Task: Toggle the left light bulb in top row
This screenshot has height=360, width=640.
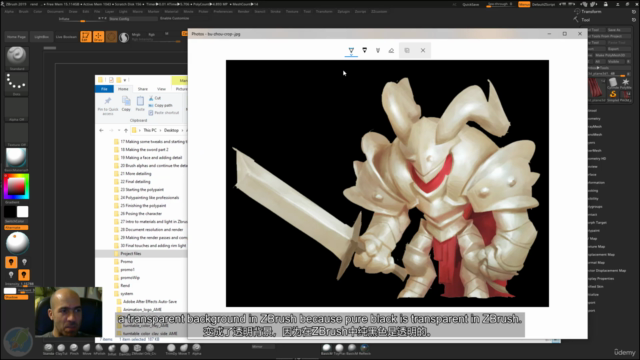Action: click(11, 262)
